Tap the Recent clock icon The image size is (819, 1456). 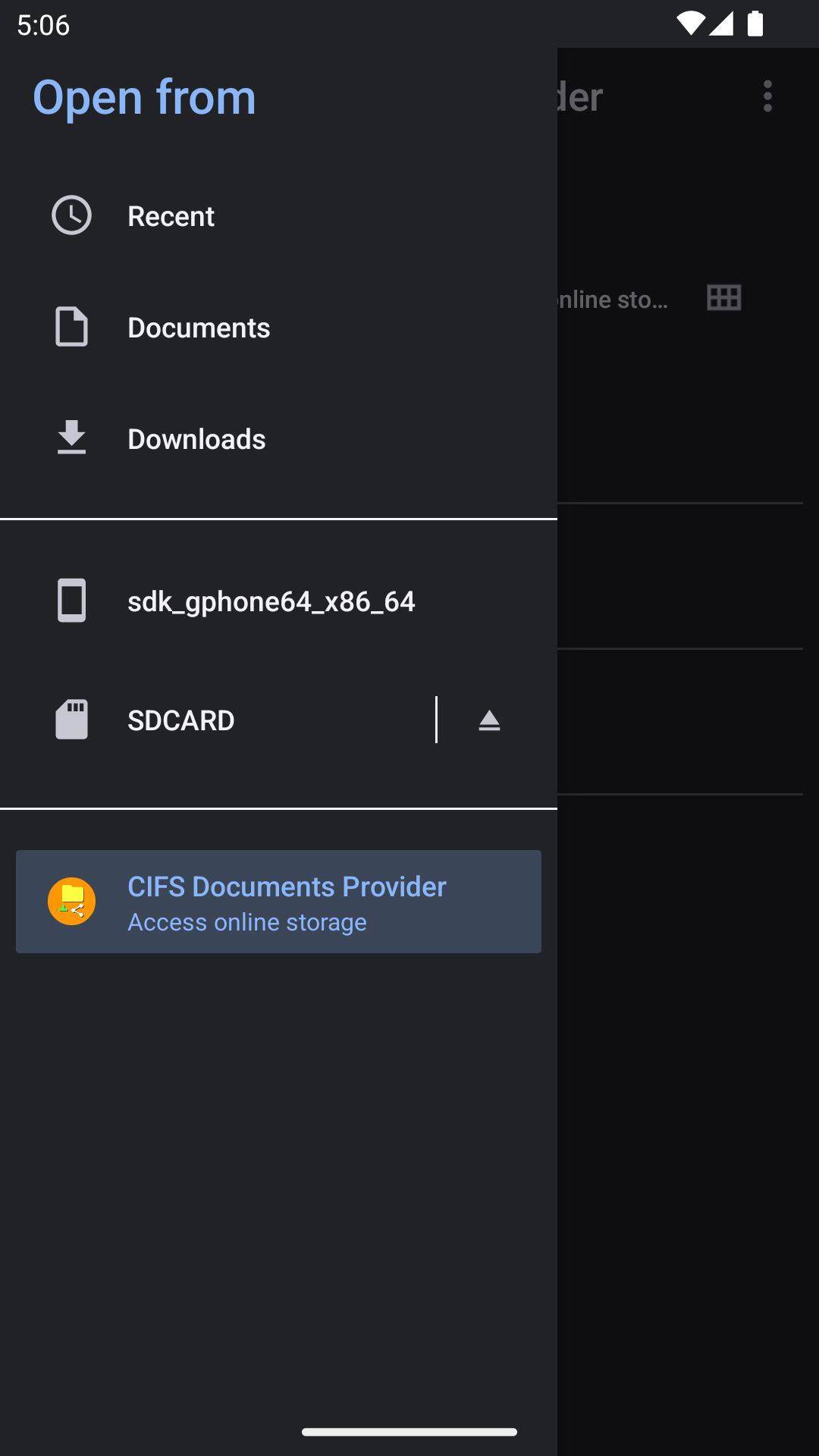(x=71, y=215)
